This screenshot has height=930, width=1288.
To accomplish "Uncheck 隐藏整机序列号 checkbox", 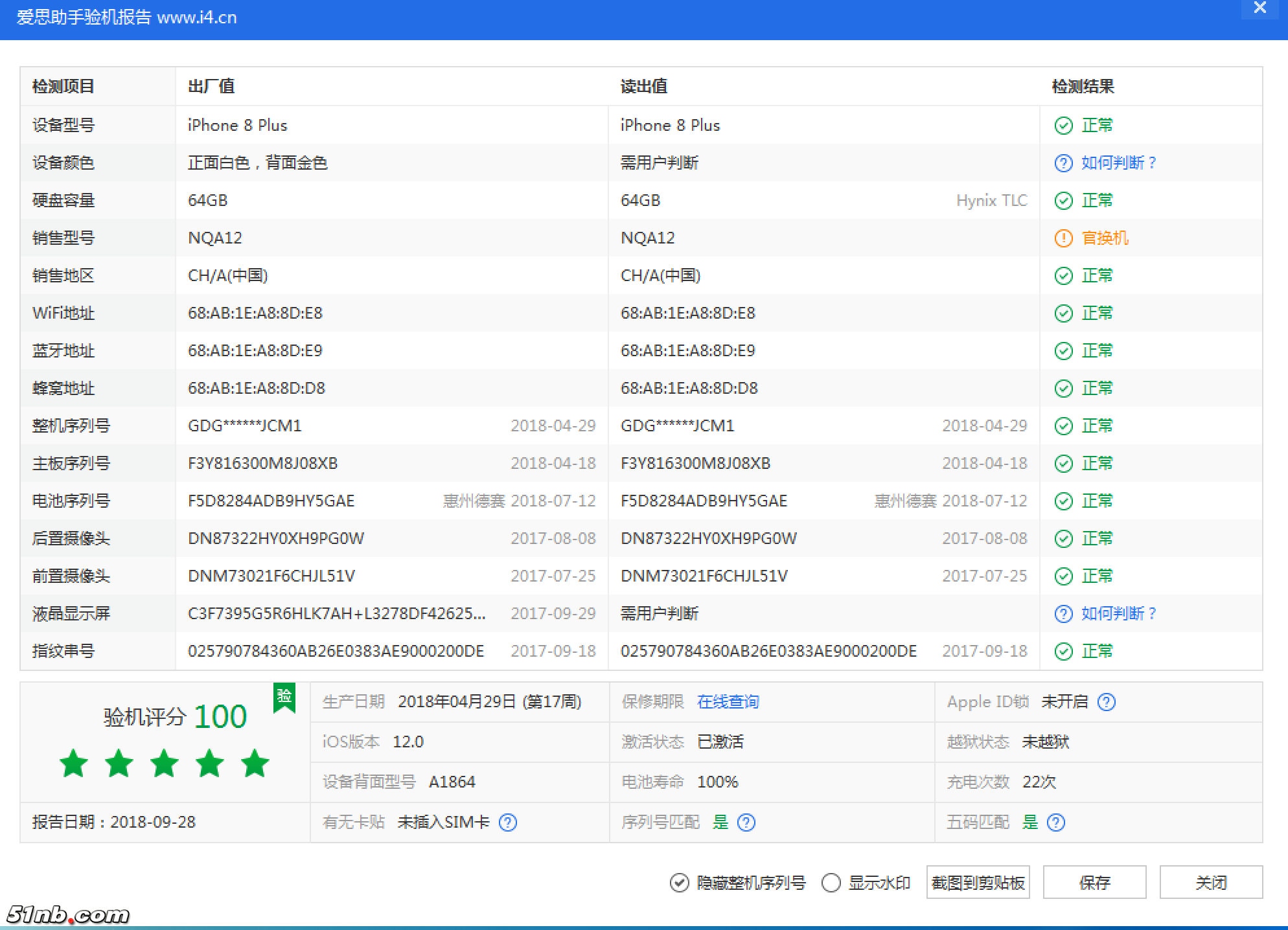I will tap(679, 883).
